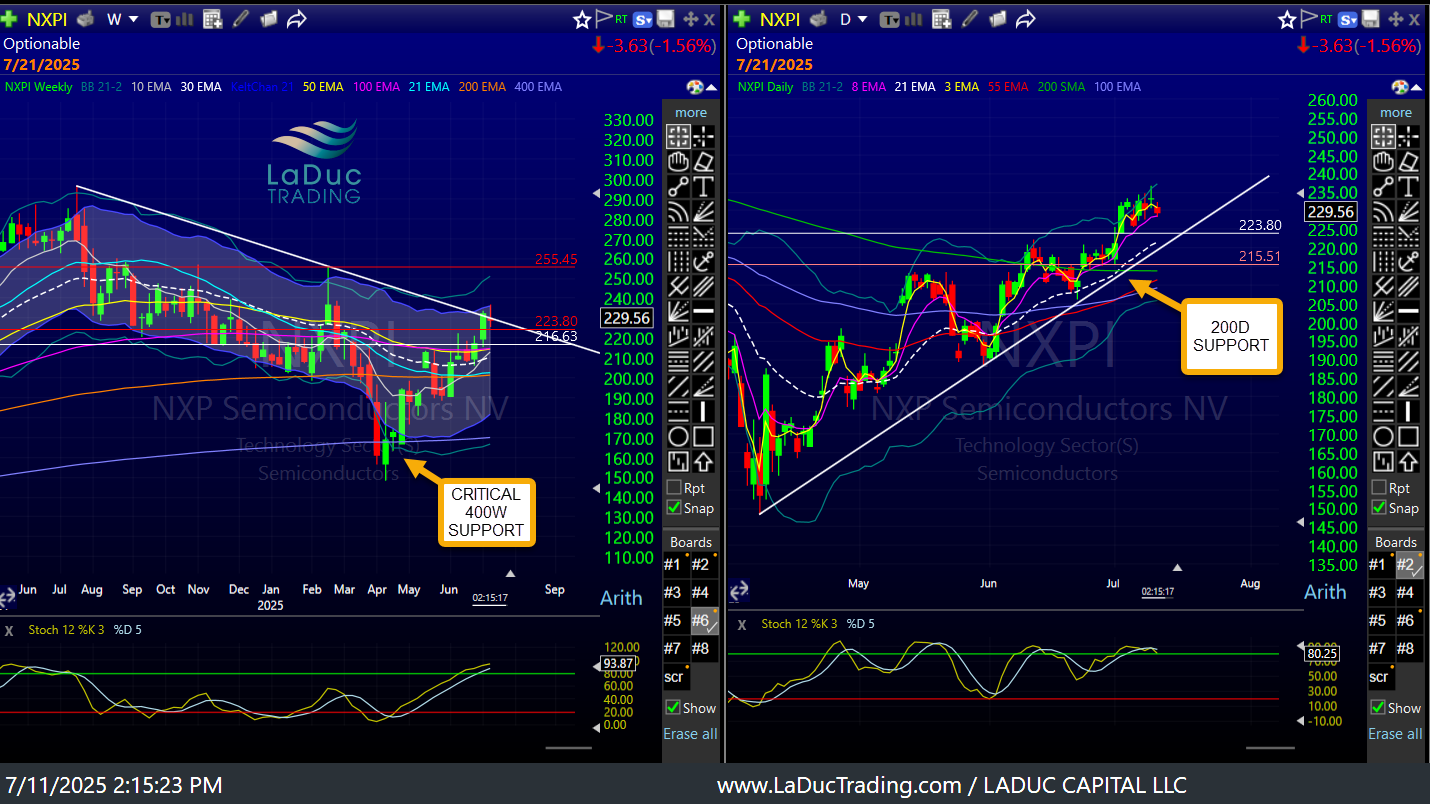Click Erase all beside daily chart

point(1395,734)
